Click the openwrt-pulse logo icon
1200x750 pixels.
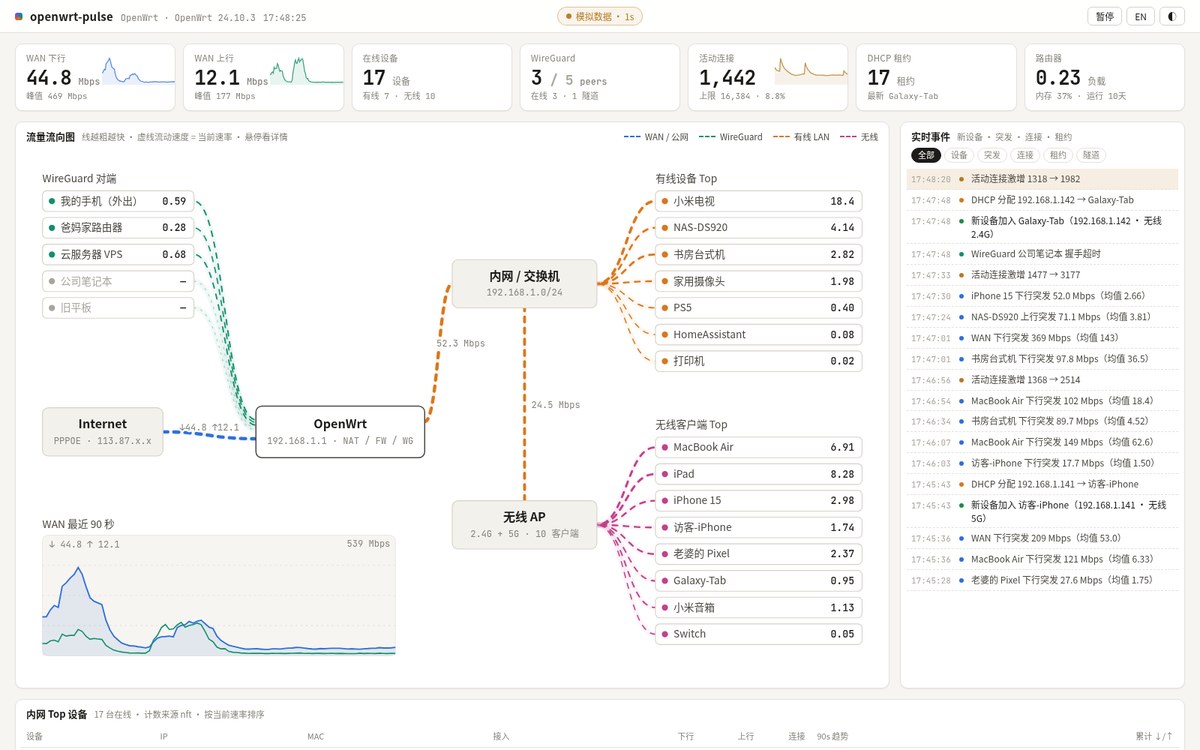pos(18,17)
